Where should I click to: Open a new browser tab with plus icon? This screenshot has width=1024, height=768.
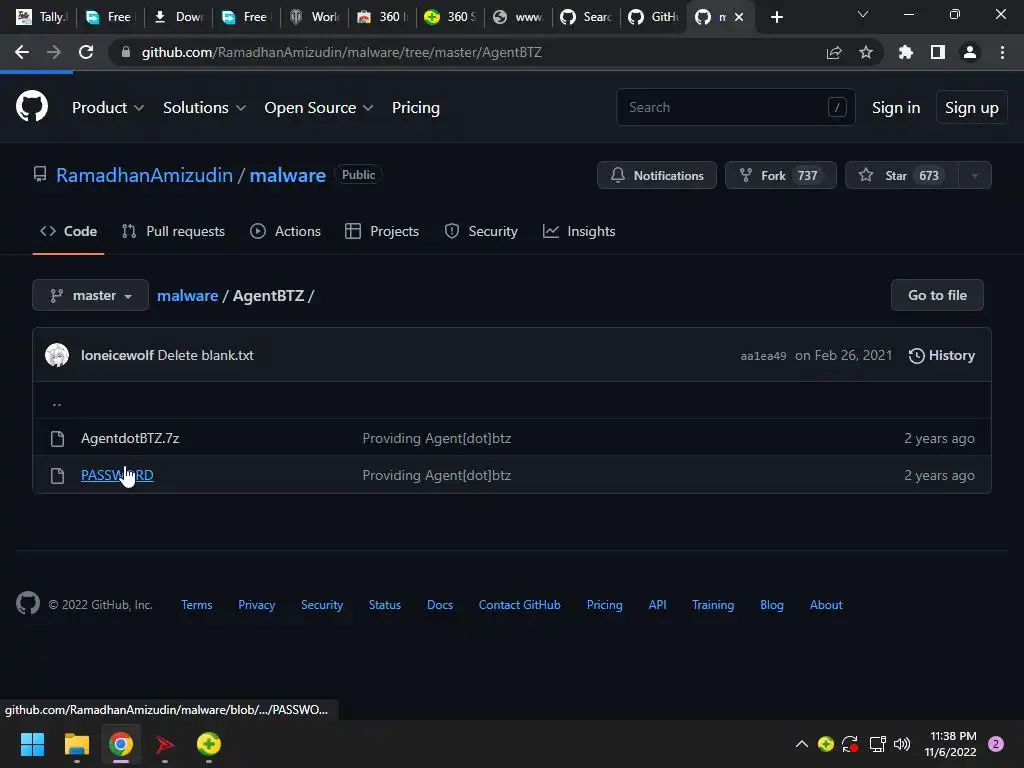coord(776,17)
